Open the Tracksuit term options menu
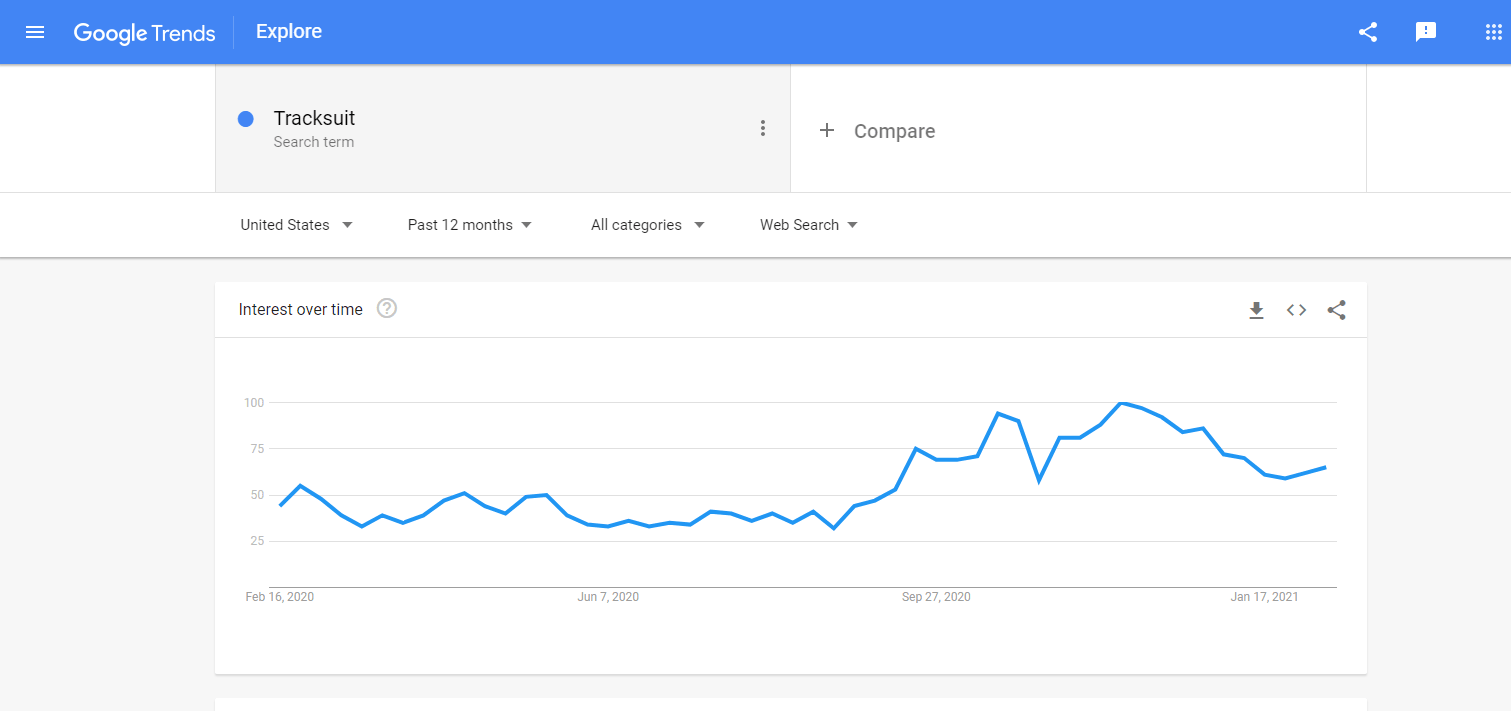Viewport: 1511px width, 711px height. click(x=763, y=128)
